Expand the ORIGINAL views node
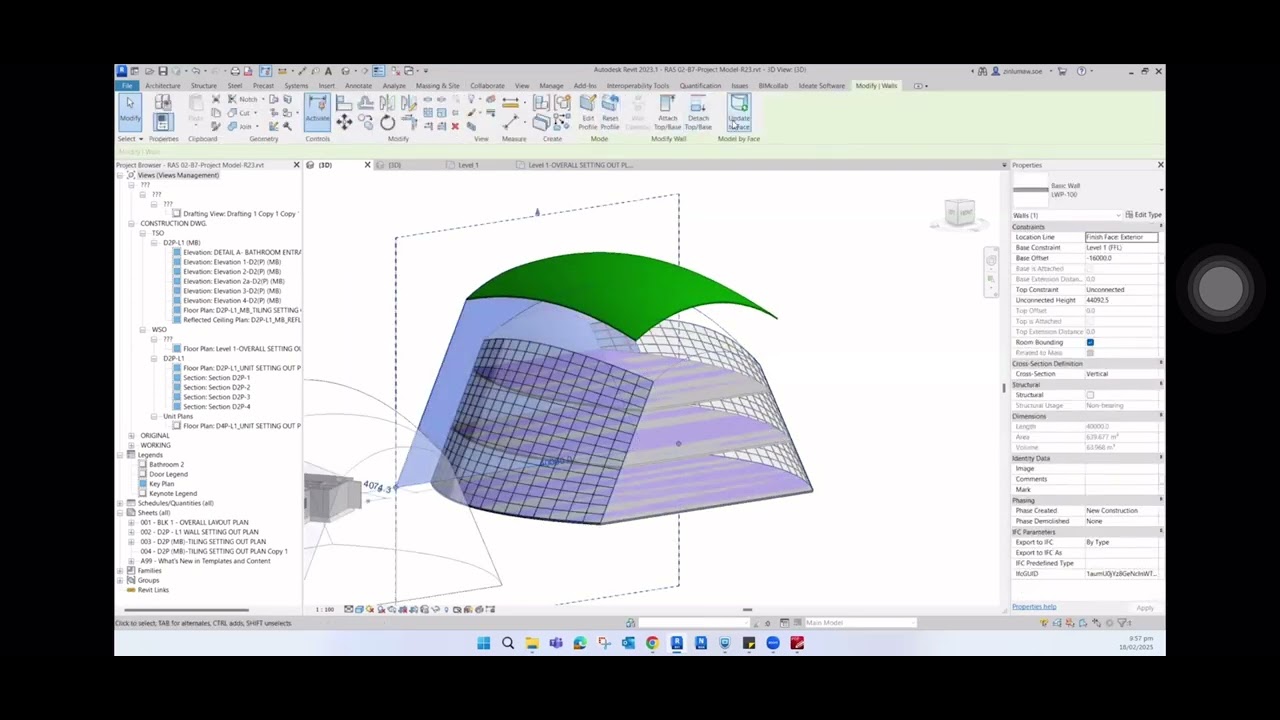The height and width of the screenshot is (720, 1280). [131, 436]
